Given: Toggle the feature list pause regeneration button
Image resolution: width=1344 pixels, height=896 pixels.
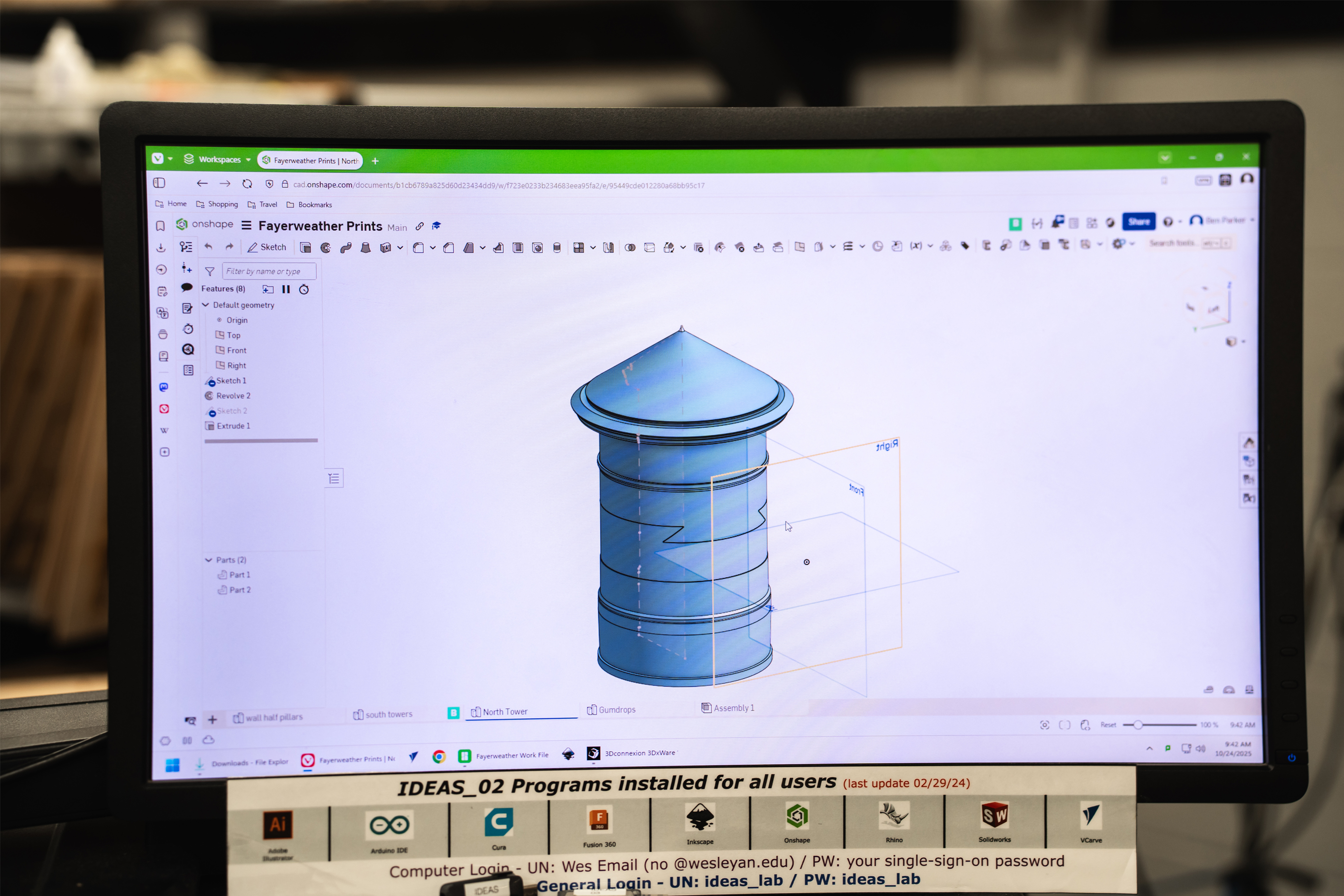Looking at the screenshot, I should coord(286,289).
